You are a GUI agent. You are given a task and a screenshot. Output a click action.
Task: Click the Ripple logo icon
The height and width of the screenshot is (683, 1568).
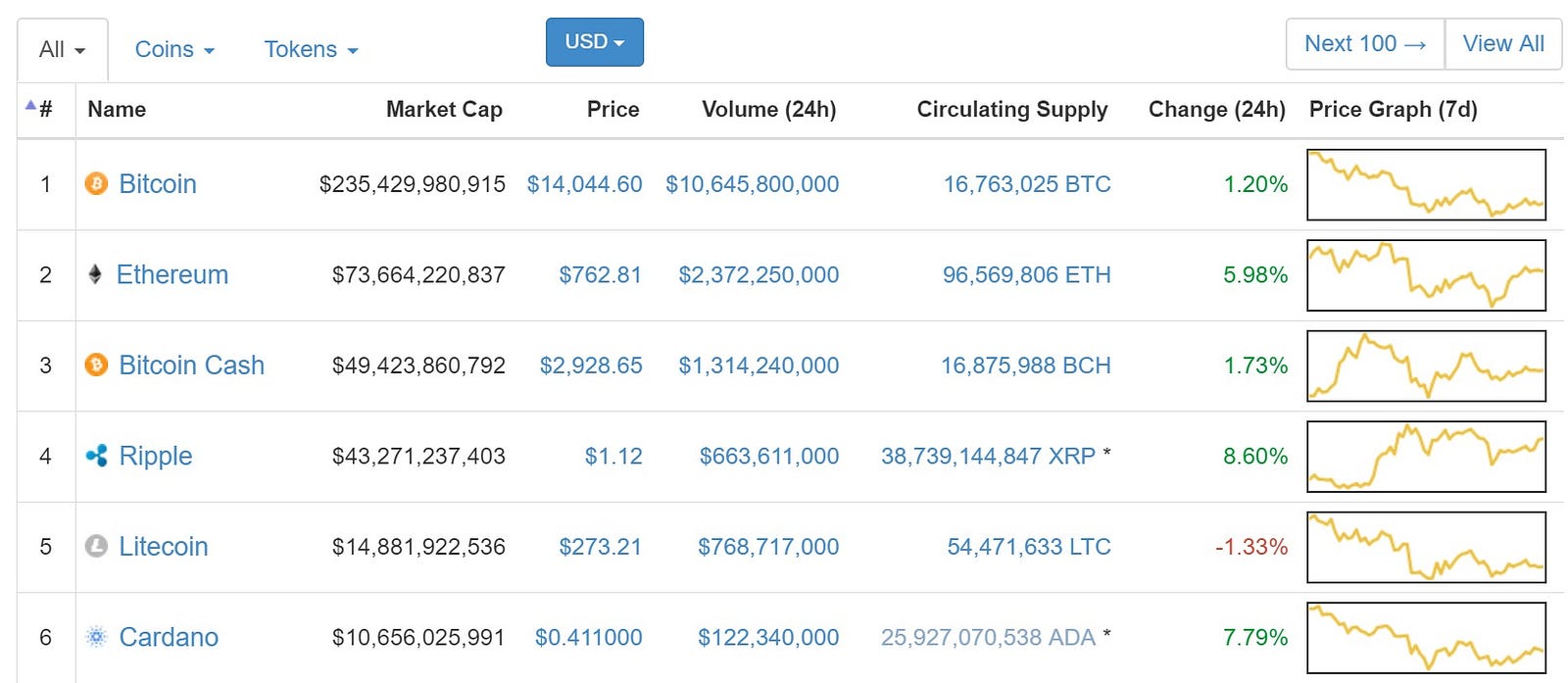(x=96, y=455)
